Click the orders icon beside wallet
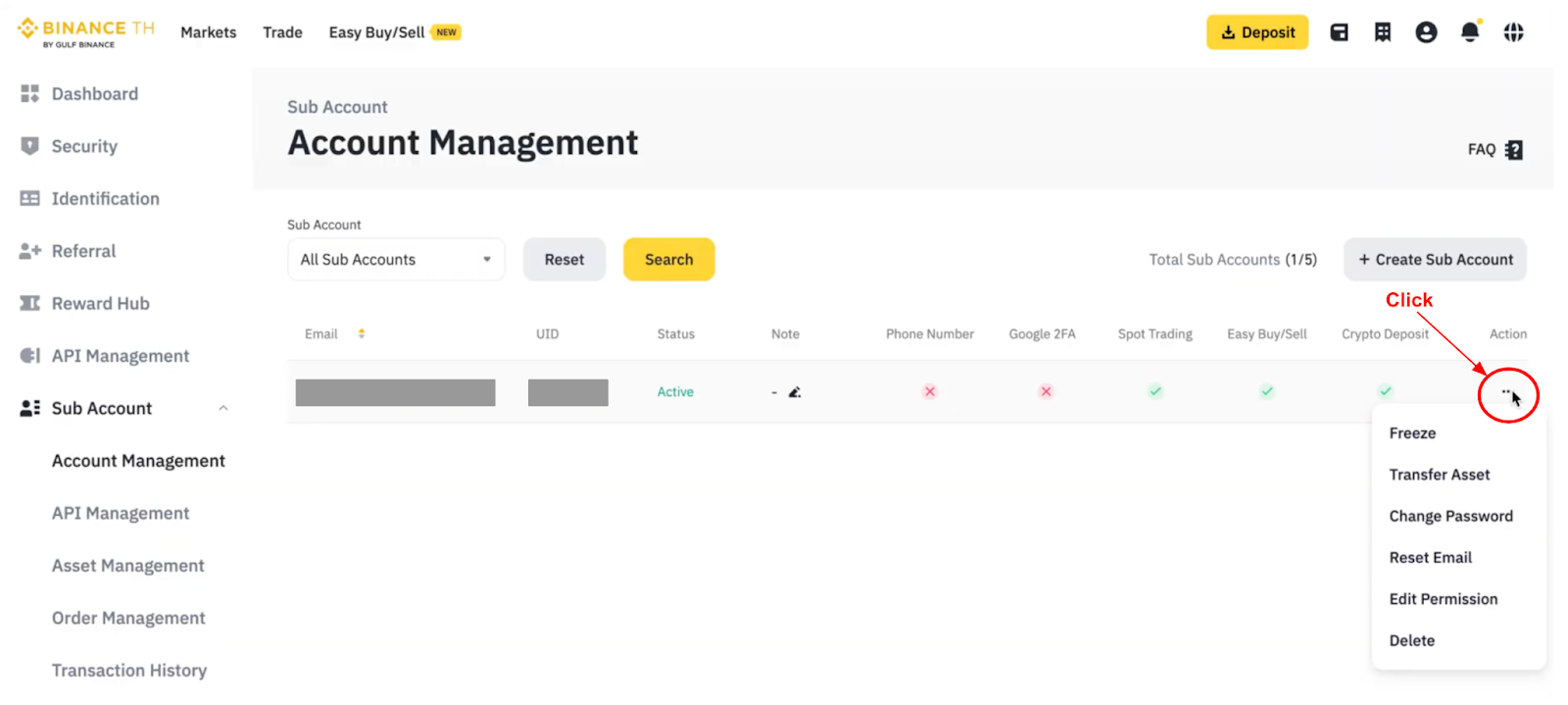Image resolution: width=1568 pixels, height=705 pixels. [x=1383, y=32]
